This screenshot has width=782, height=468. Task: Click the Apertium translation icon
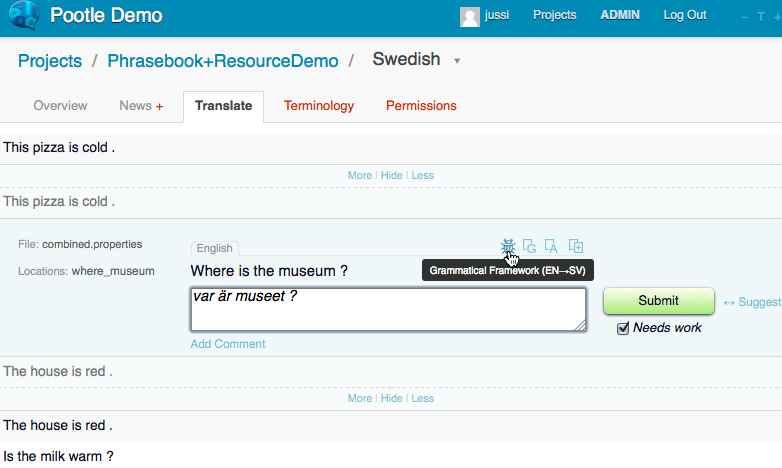pos(551,246)
